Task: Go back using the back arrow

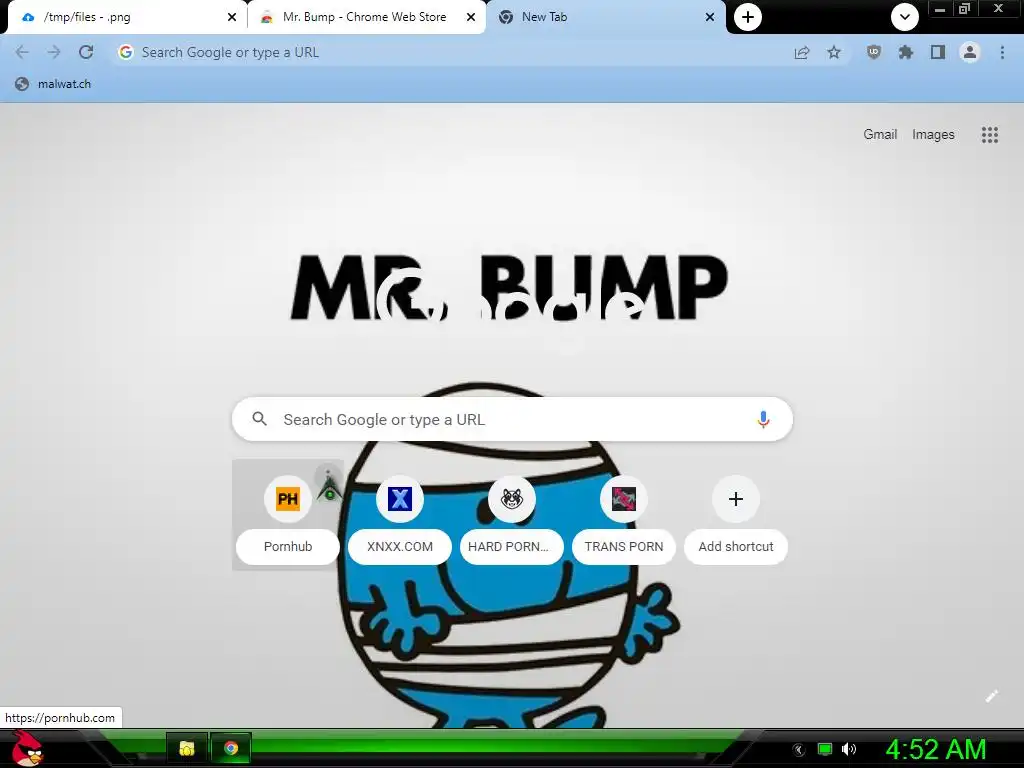Action: tap(22, 52)
